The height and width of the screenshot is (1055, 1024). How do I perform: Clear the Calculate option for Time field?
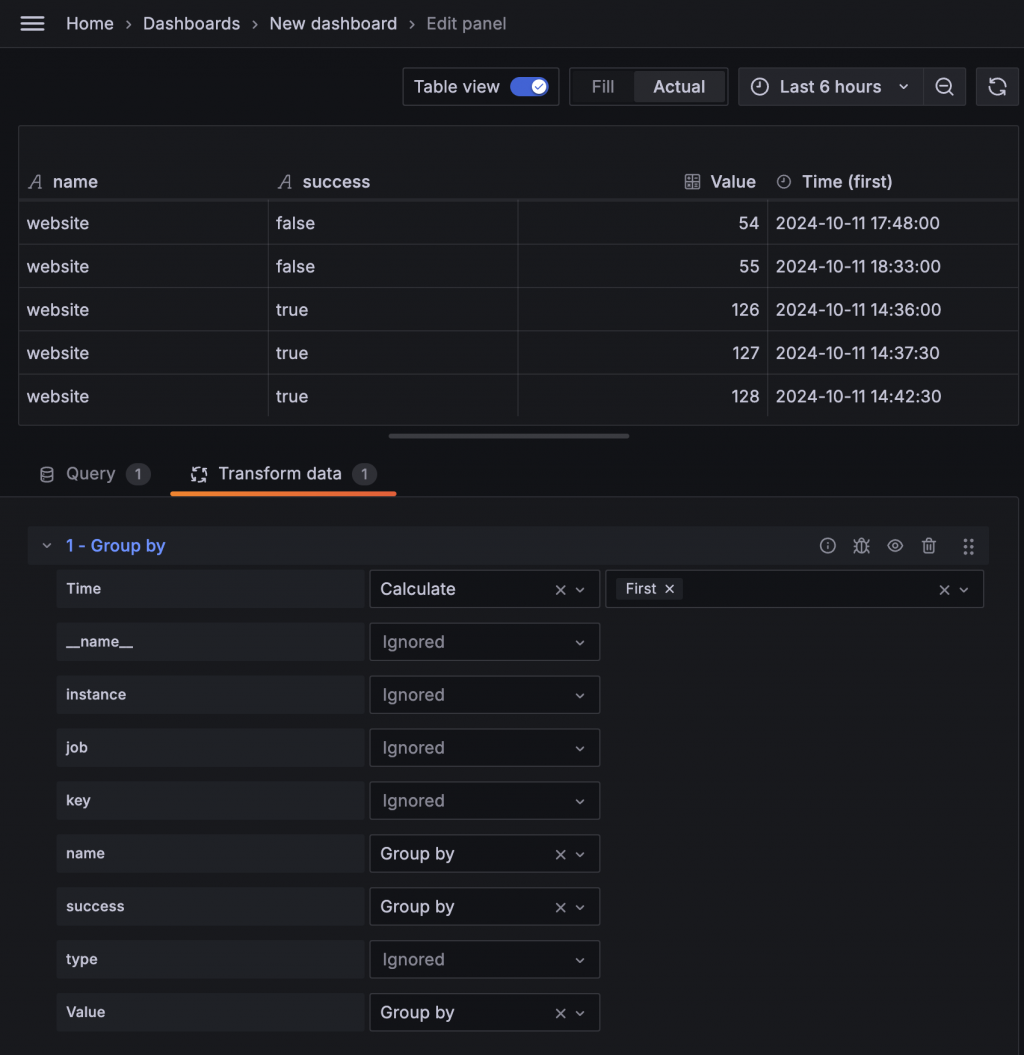coord(560,589)
